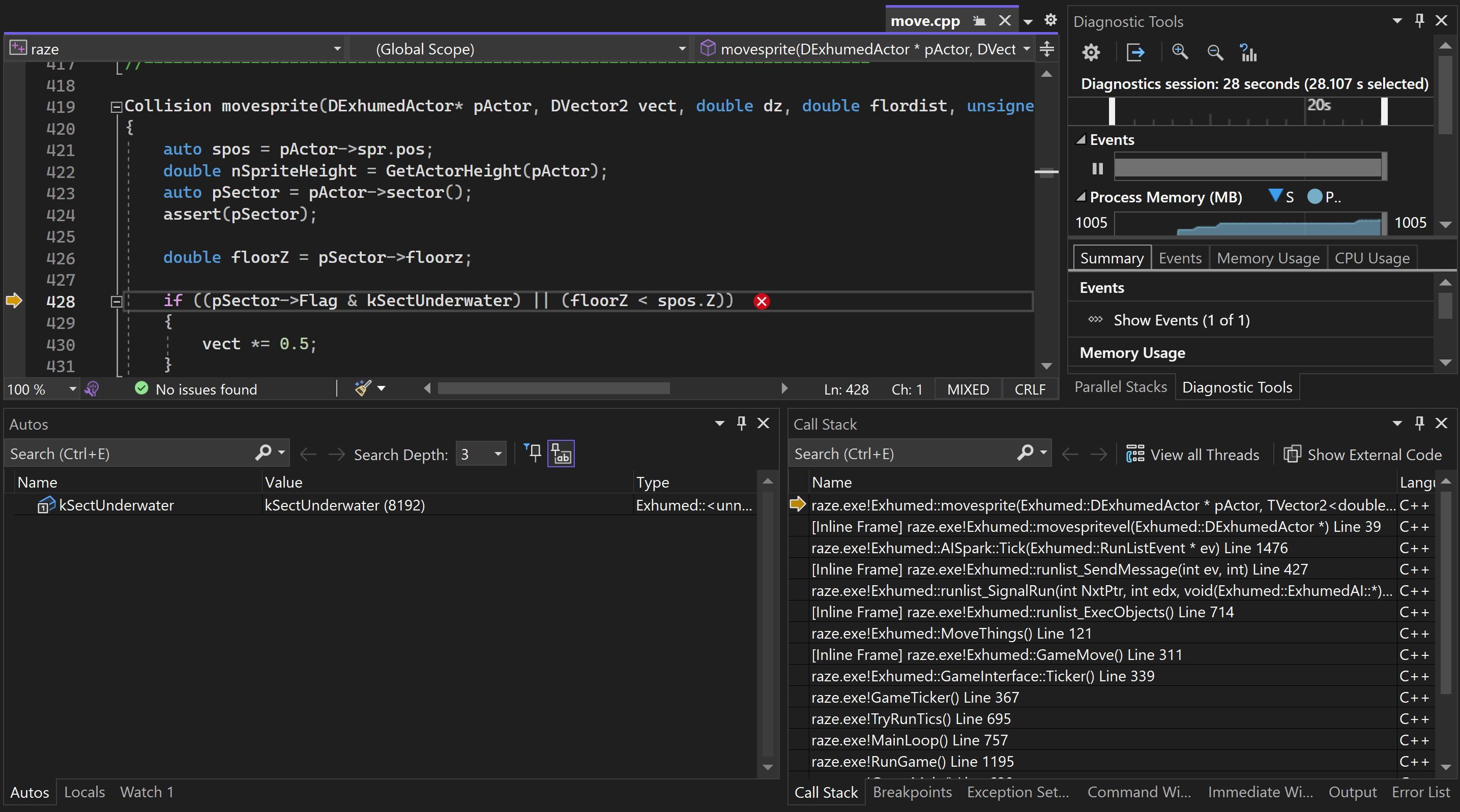Collapse the Process Memory graph section

tap(1082, 197)
